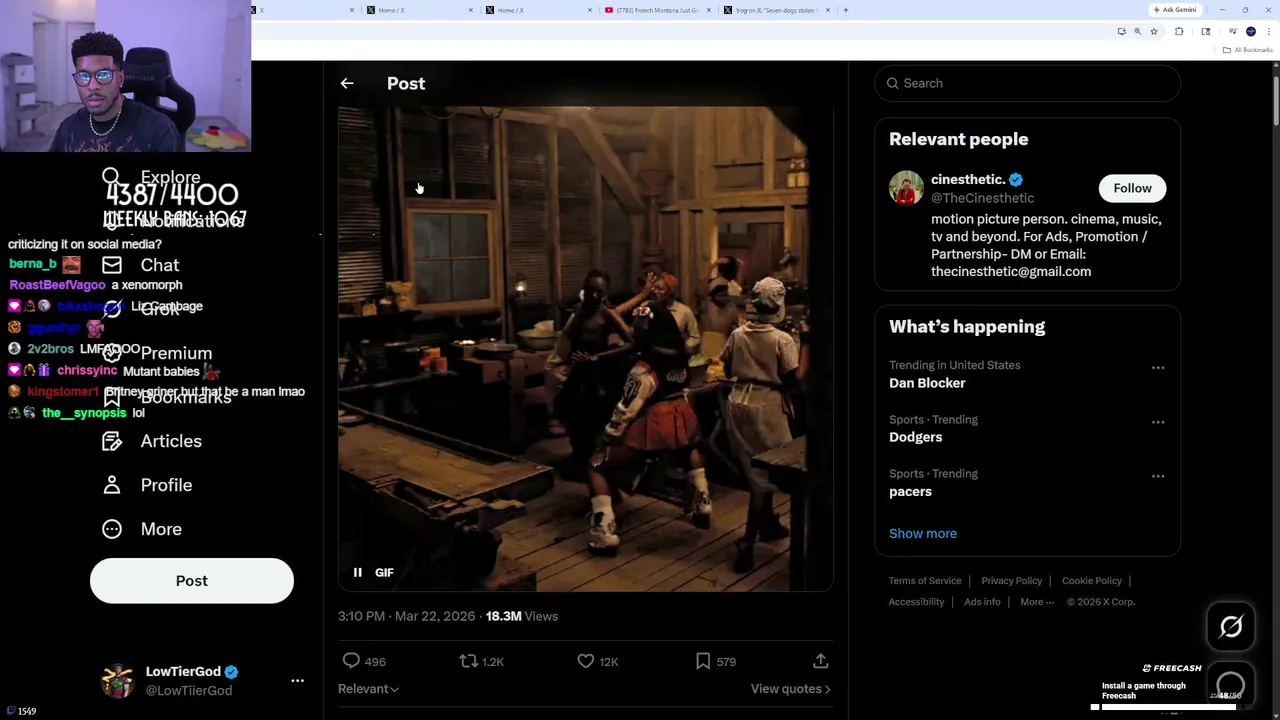Bookmark this page with star icon

(1153, 32)
